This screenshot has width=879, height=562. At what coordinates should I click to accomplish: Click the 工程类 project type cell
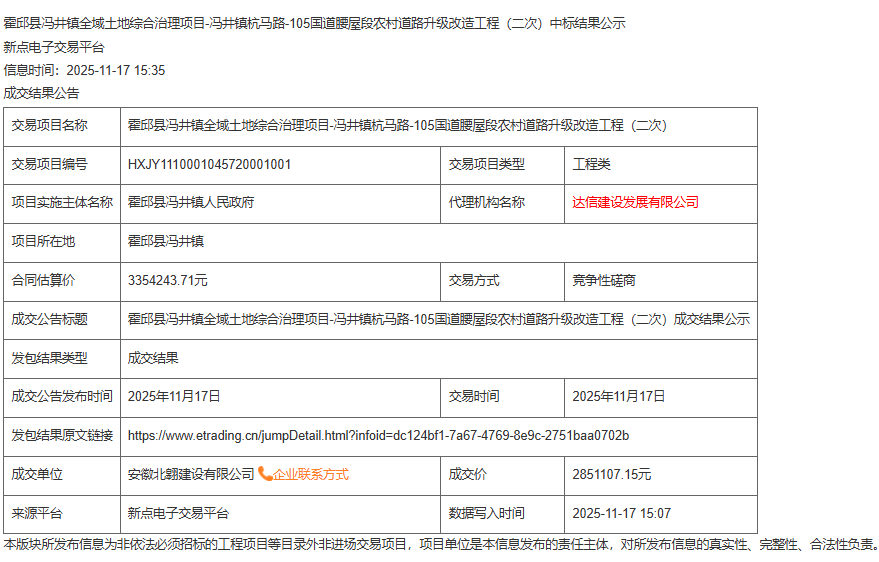tap(591, 164)
